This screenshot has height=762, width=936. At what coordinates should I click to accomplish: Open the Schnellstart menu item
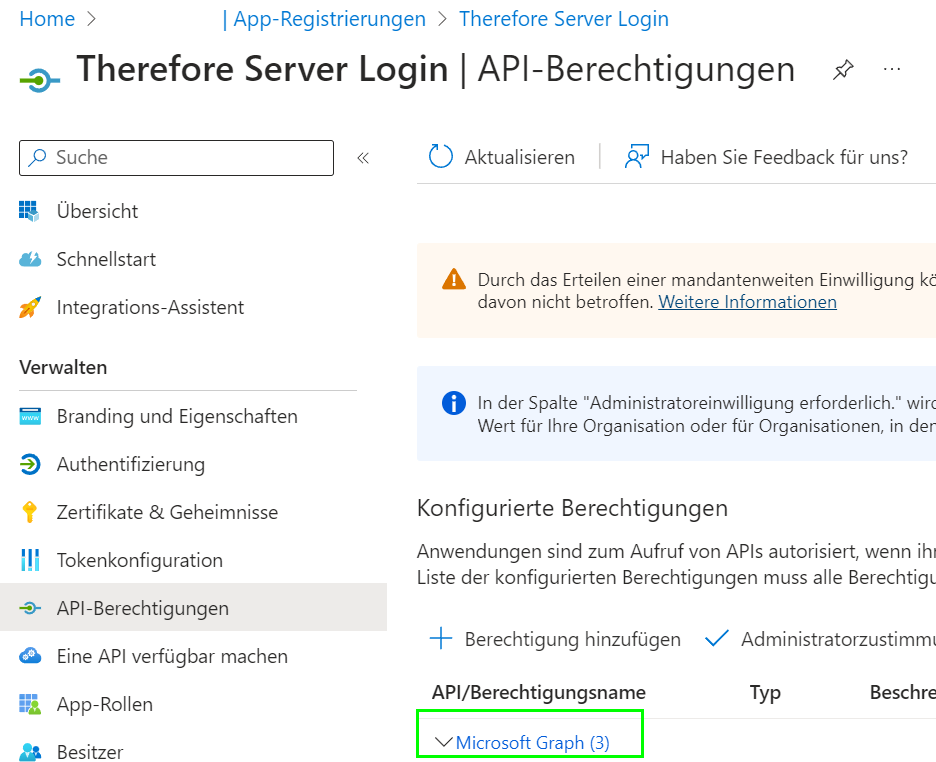(106, 260)
